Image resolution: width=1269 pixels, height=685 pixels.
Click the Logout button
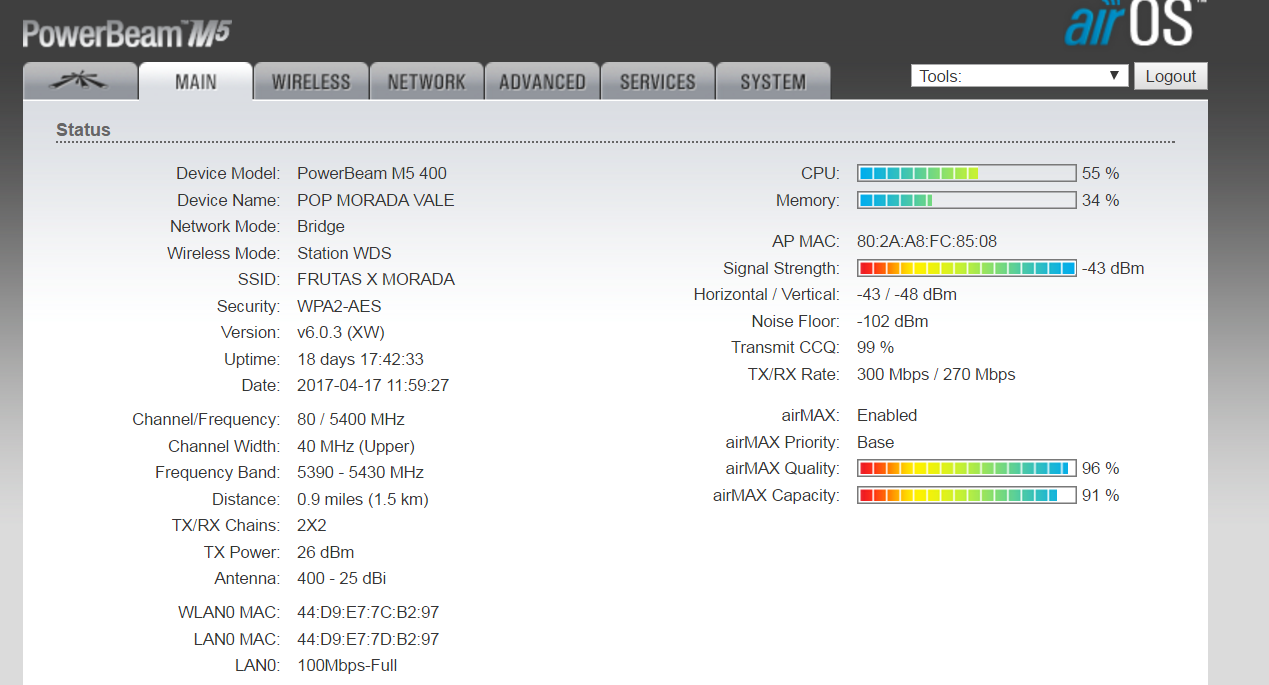1171,76
